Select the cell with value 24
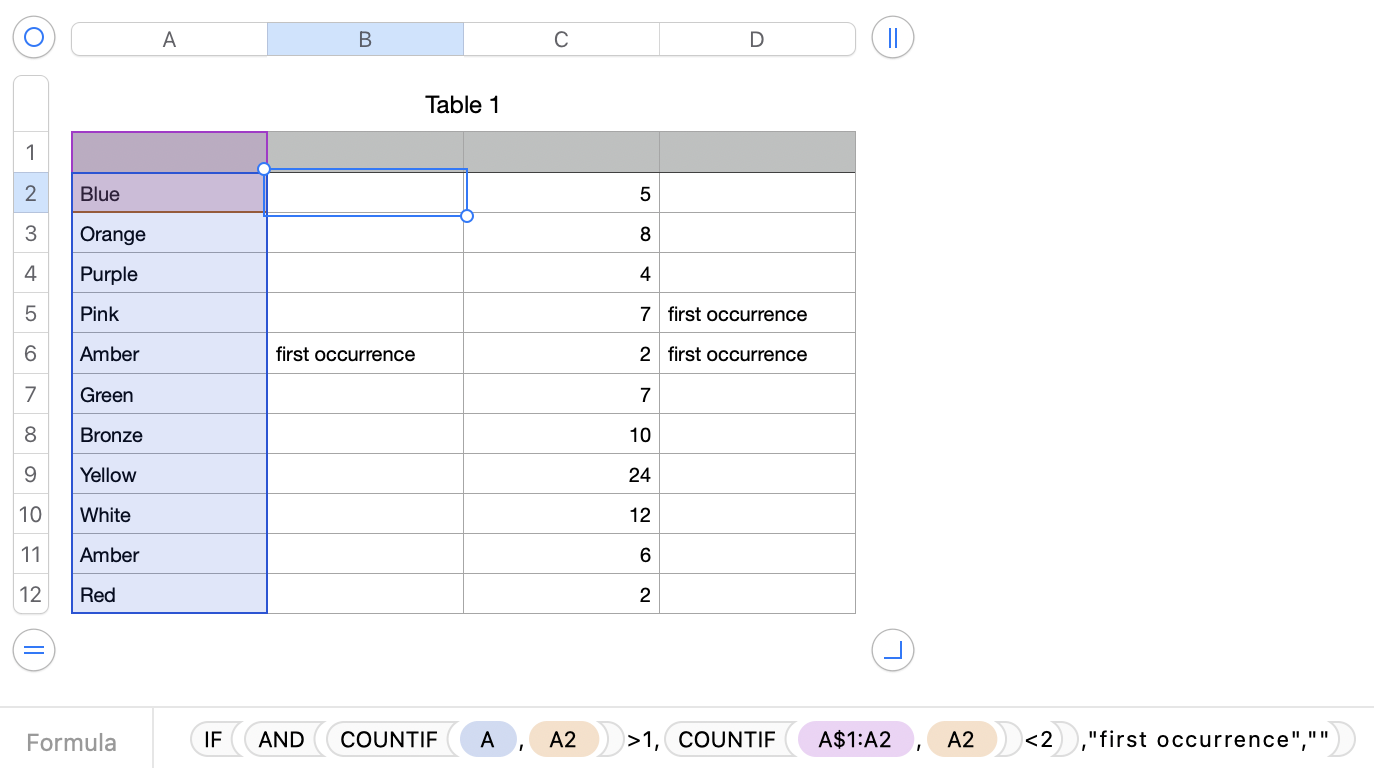 pos(561,475)
